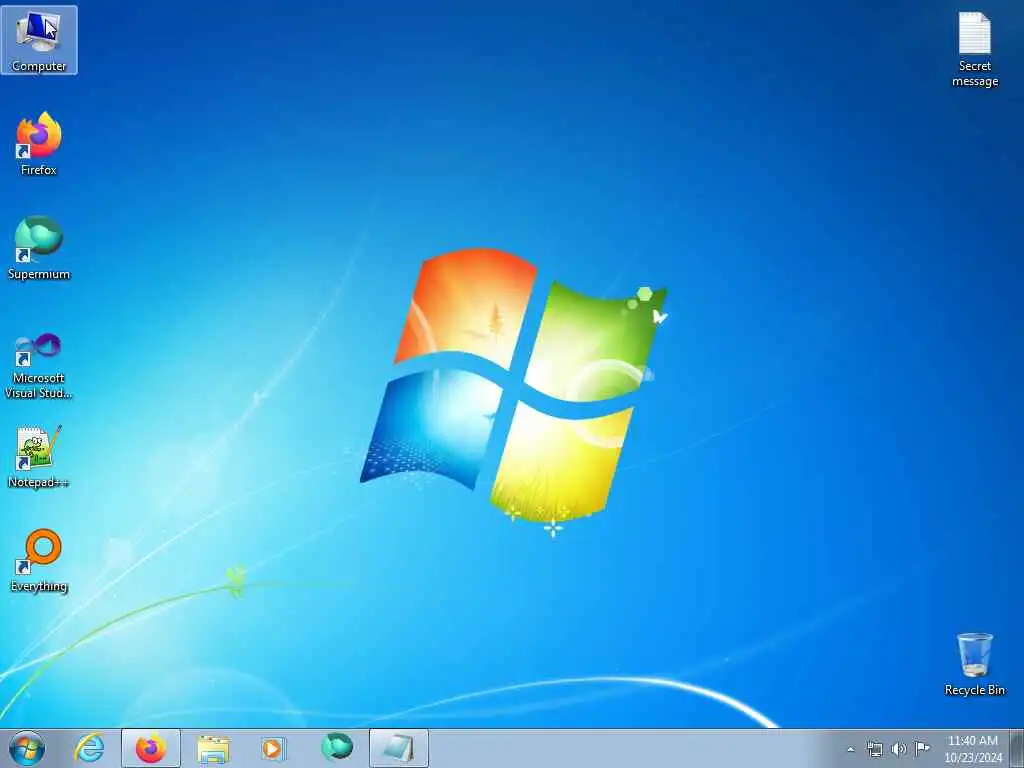Image resolution: width=1024 pixels, height=768 pixels.
Task: Select the Everything search shortcut
Action: click(39, 560)
